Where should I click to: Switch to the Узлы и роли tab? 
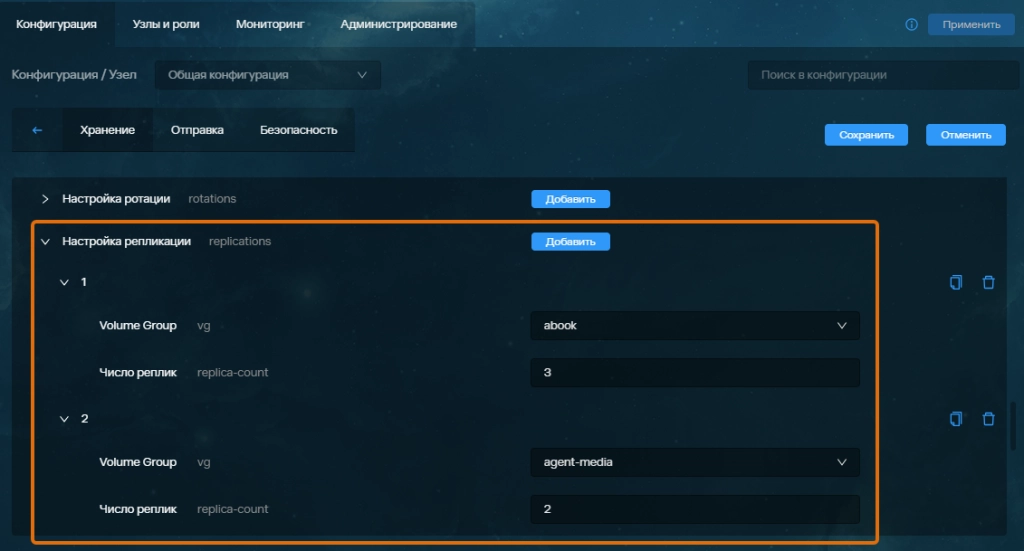point(166,24)
